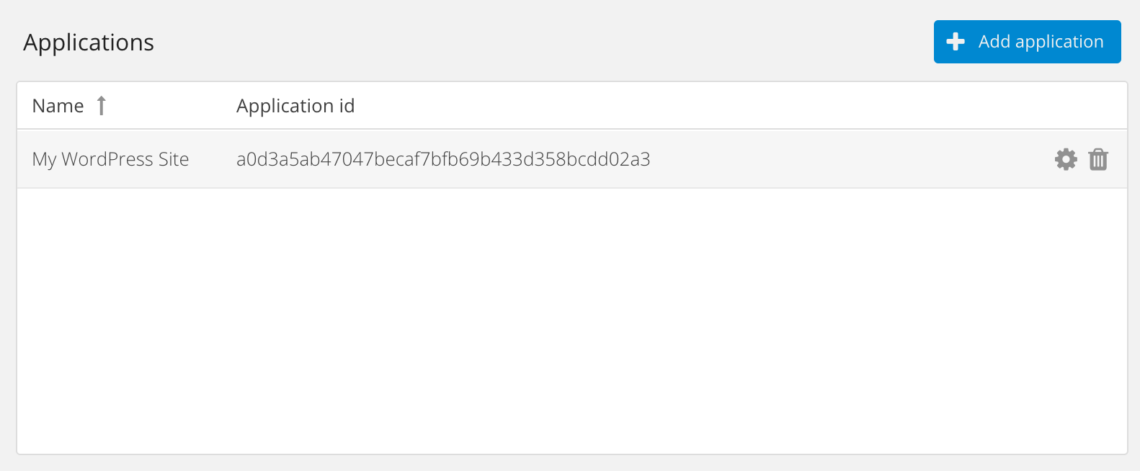Screen dimensions: 1140x471
Task: Click the Add application button
Action: click(1027, 42)
